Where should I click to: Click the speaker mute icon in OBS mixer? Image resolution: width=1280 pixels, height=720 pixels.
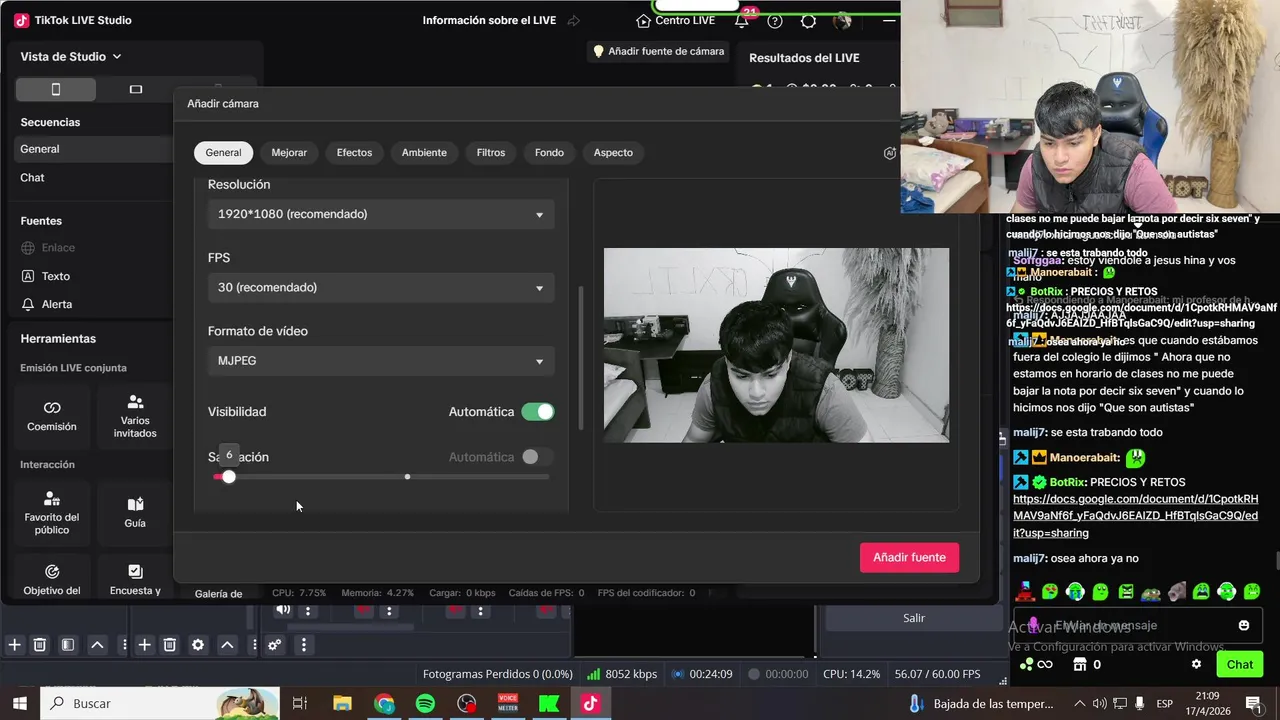(x=283, y=610)
